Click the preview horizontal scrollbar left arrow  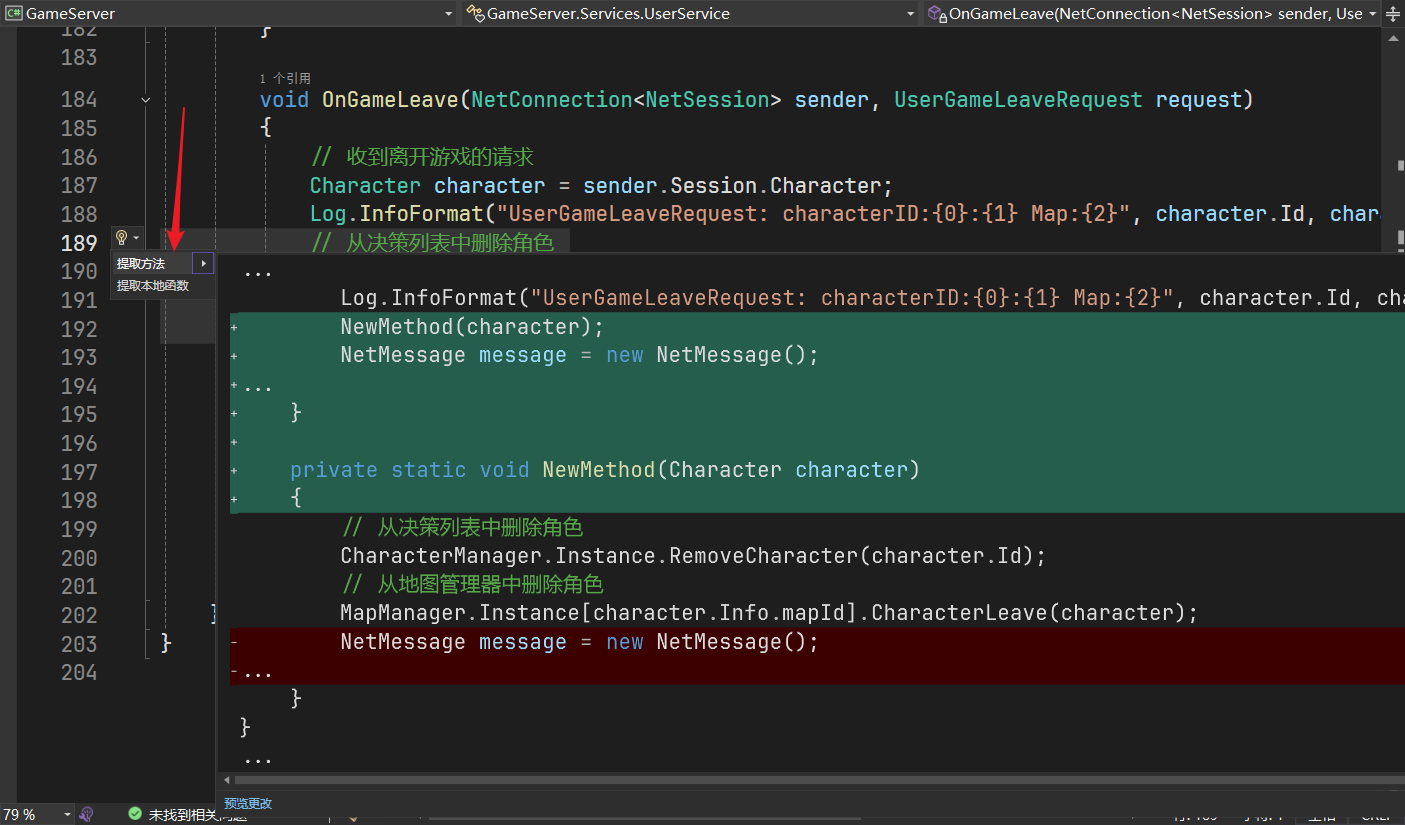(x=227, y=779)
